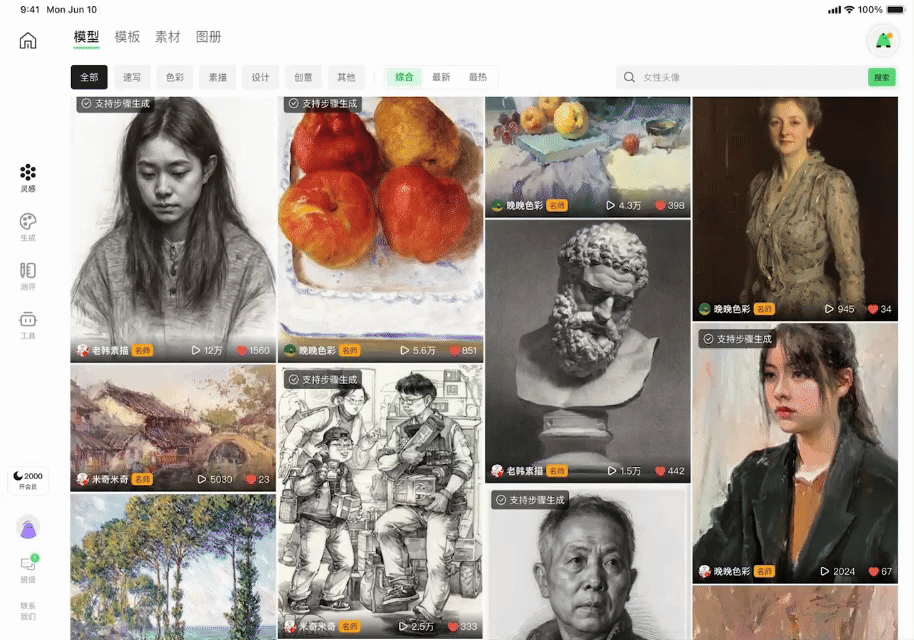Open the old village bridge watercolor

click(x=173, y=428)
